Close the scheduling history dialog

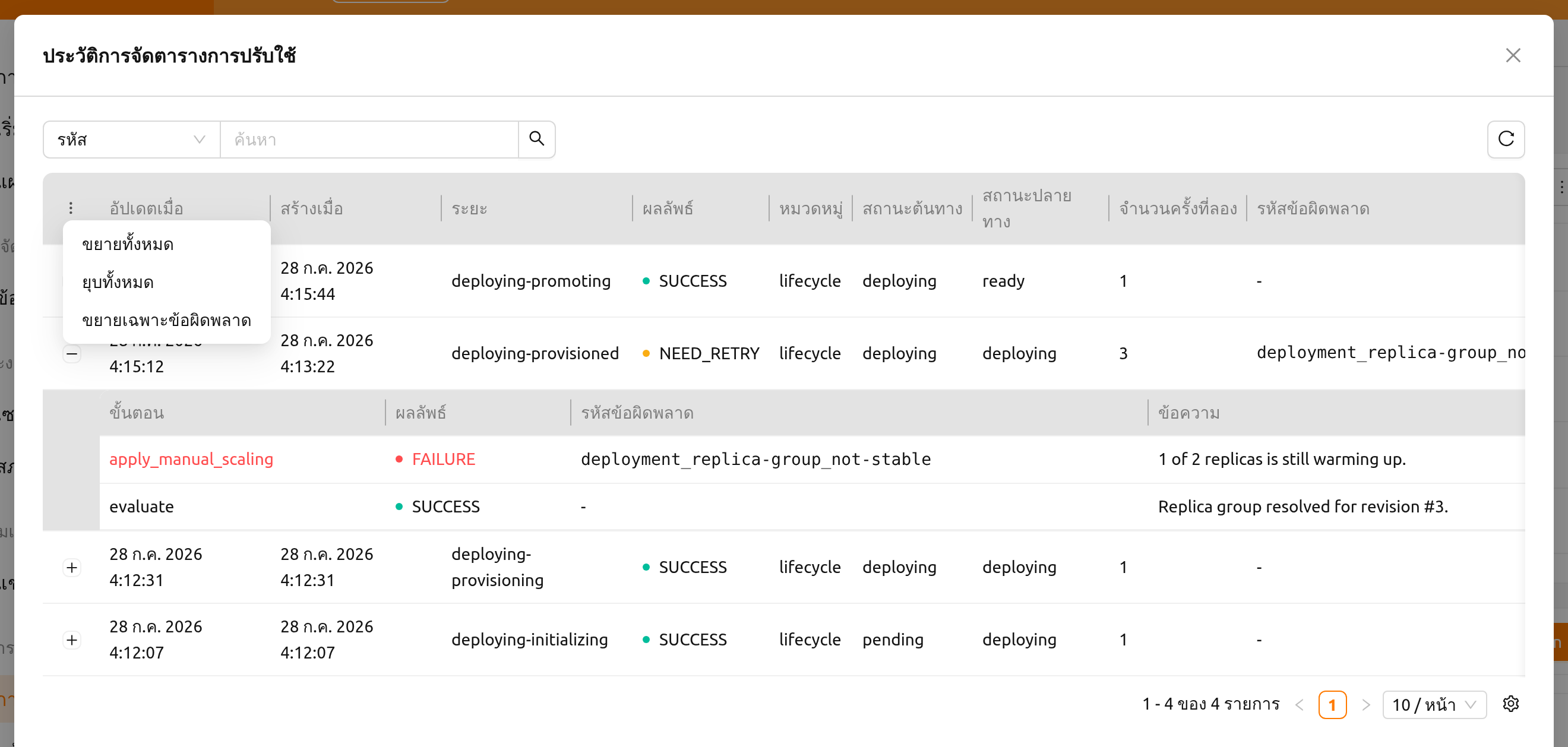(x=1513, y=55)
